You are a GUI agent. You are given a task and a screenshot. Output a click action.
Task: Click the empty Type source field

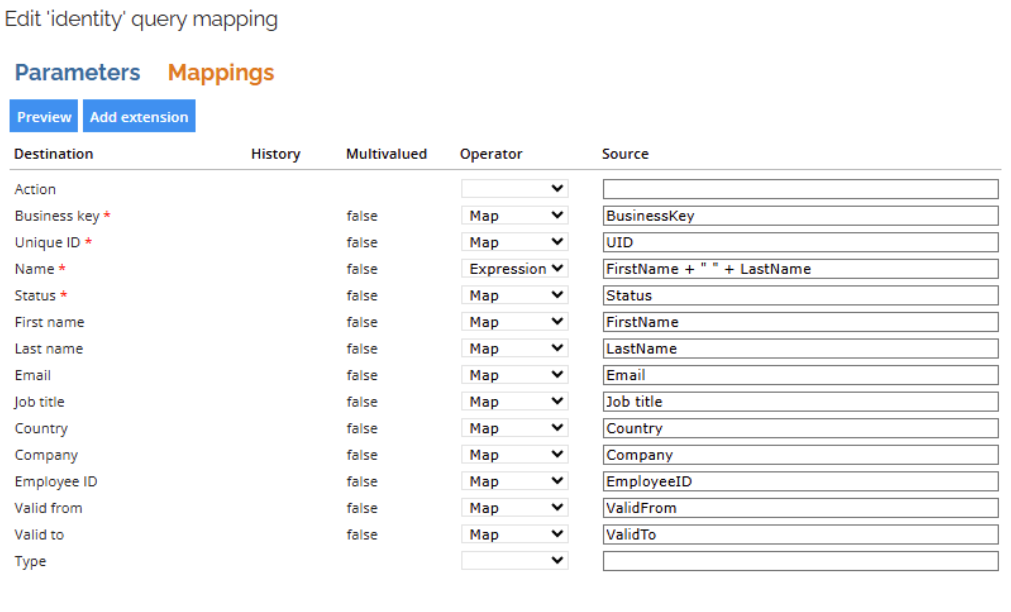click(801, 561)
